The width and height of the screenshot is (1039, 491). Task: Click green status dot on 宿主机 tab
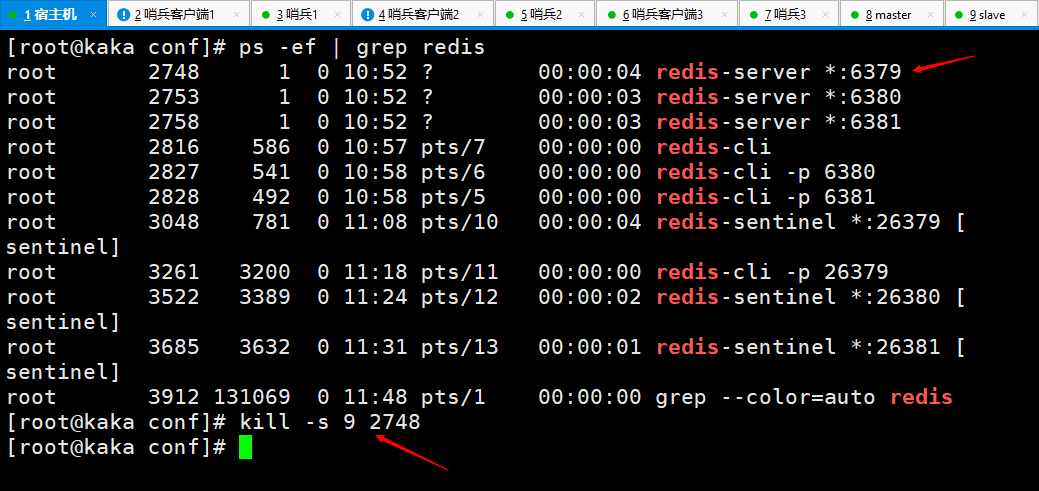(x=13, y=15)
